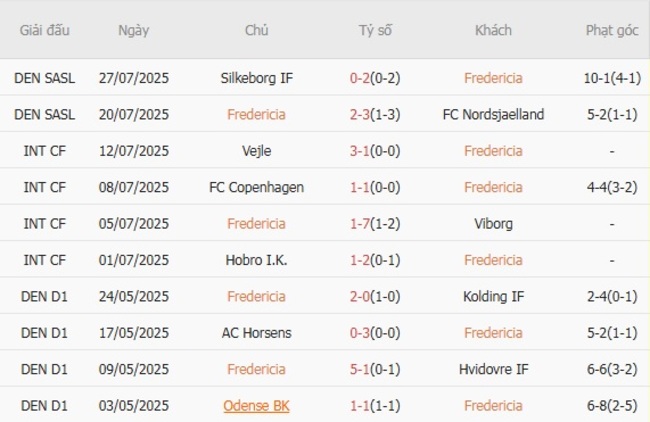Image resolution: width=650 pixels, height=422 pixels.
Task: Select the 10-1(4-1) corner kick stat
Action: [612, 78]
